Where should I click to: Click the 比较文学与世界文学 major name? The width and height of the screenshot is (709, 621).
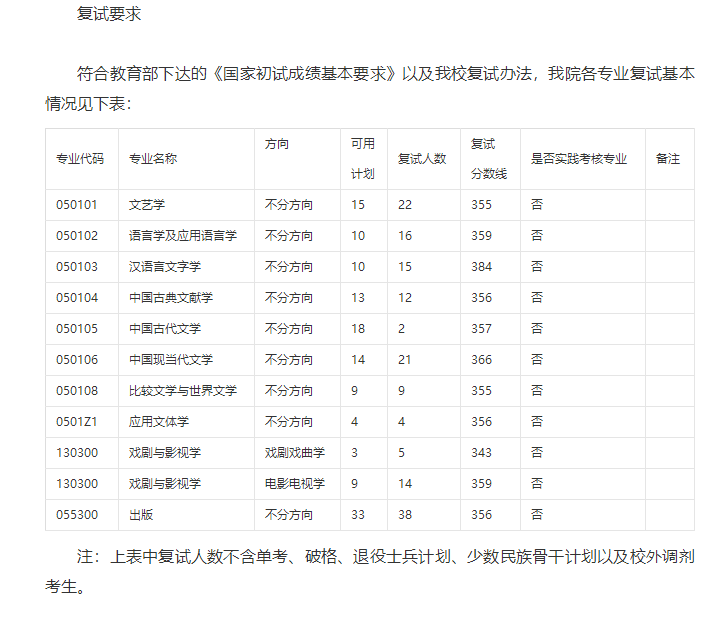click(x=183, y=391)
